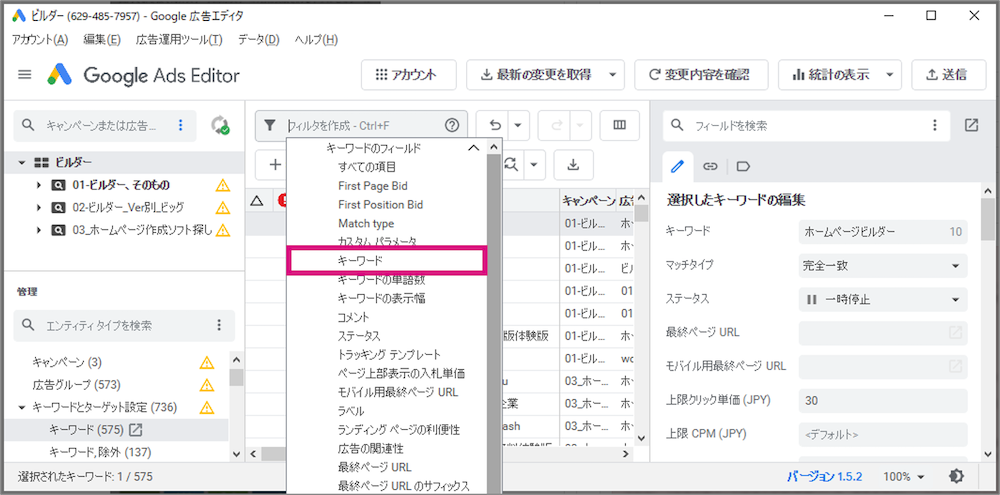Open マッチタイプ 完全一致 dropdown
Viewport: 1000px width, 495px height.
click(883, 266)
